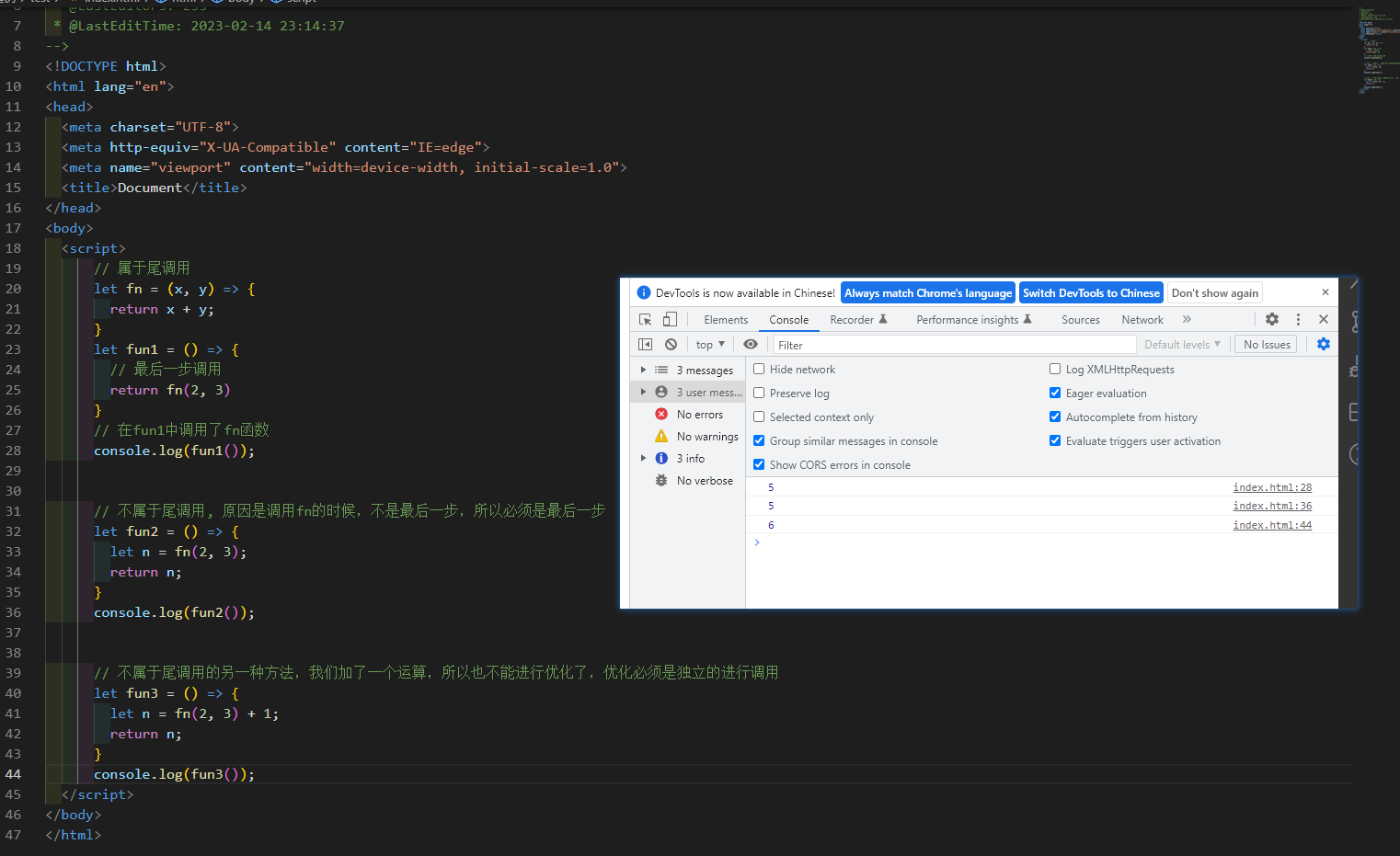
Task: Open DevTools settings gear icon
Action: point(1272,319)
